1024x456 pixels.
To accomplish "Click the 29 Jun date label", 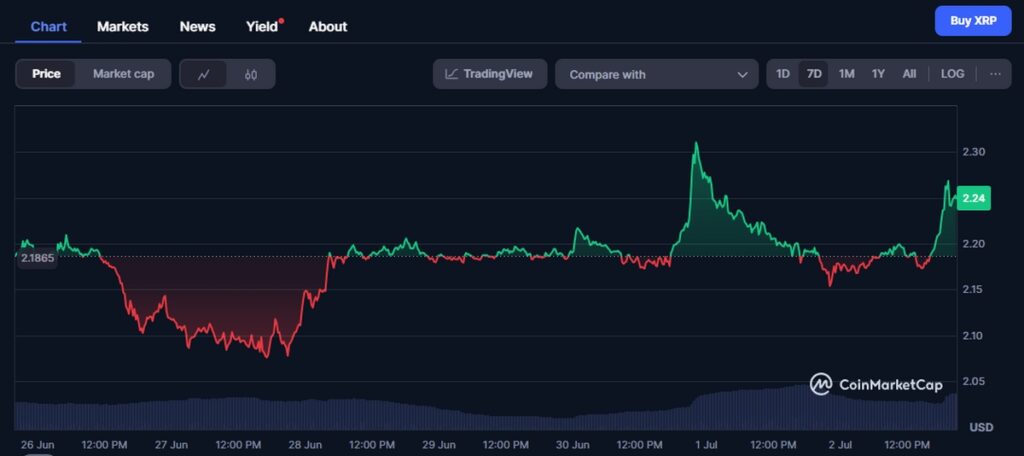I will [x=438, y=445].
